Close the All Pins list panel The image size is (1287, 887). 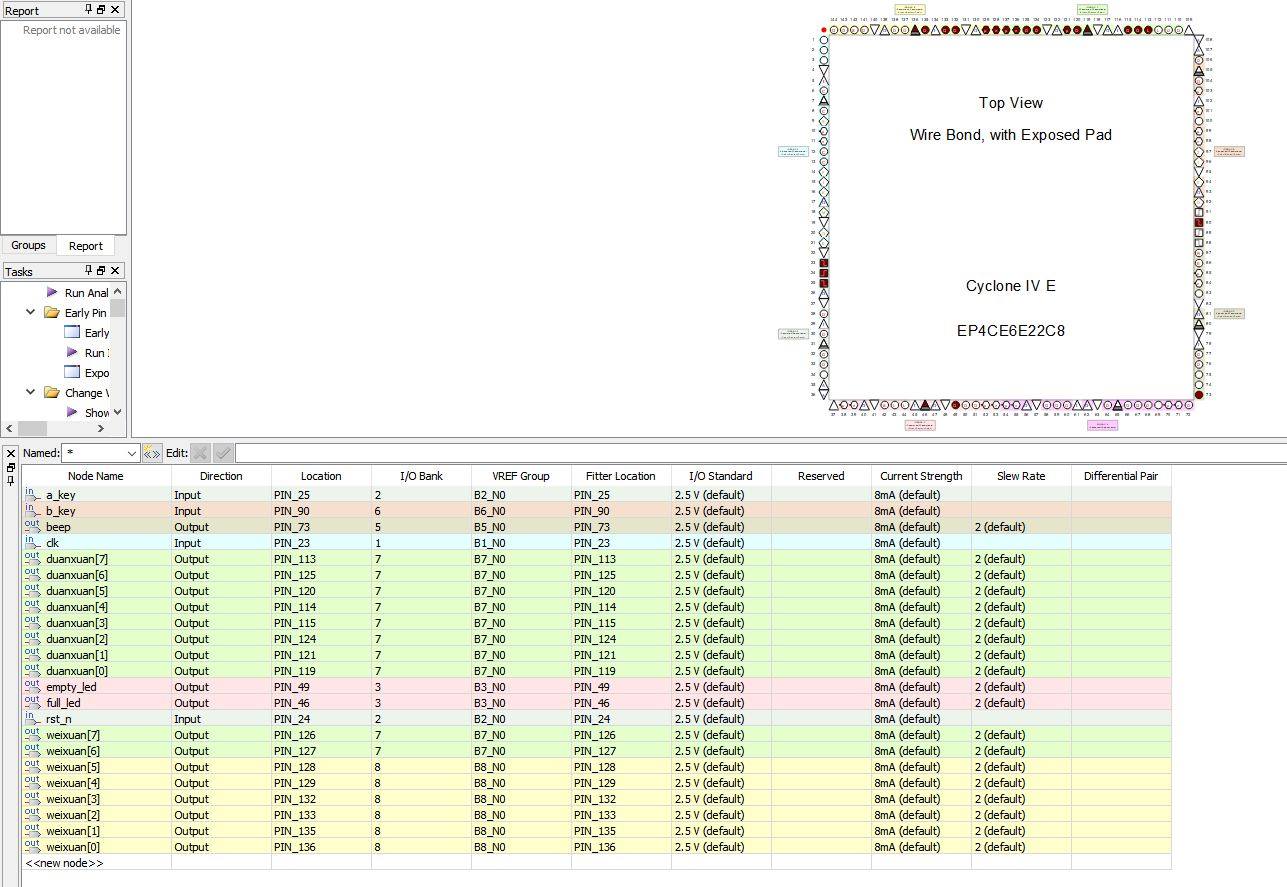(x=11, y=454)
